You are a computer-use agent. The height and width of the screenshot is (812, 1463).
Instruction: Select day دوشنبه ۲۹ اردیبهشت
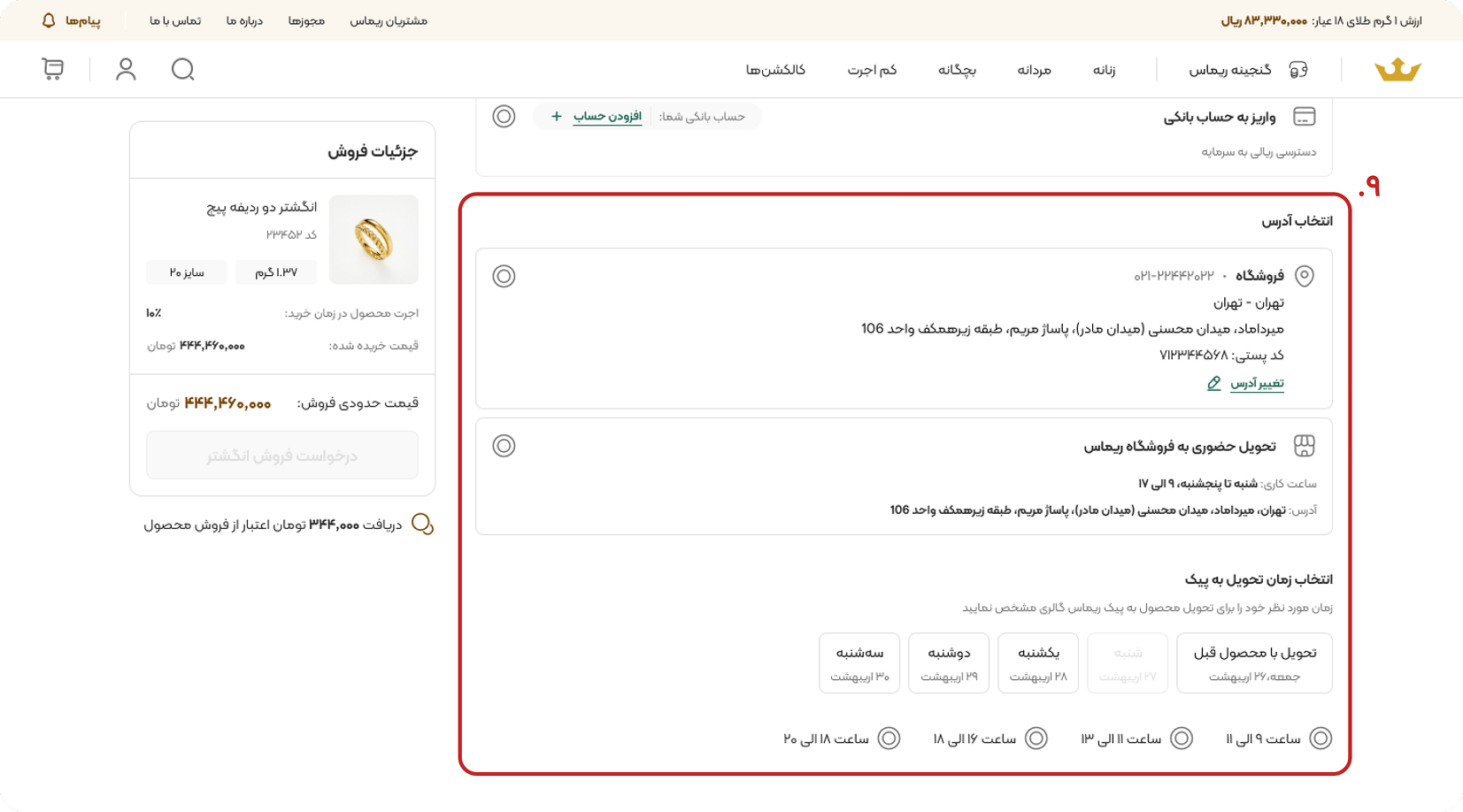pyautogui.click(x=949, y=663)
